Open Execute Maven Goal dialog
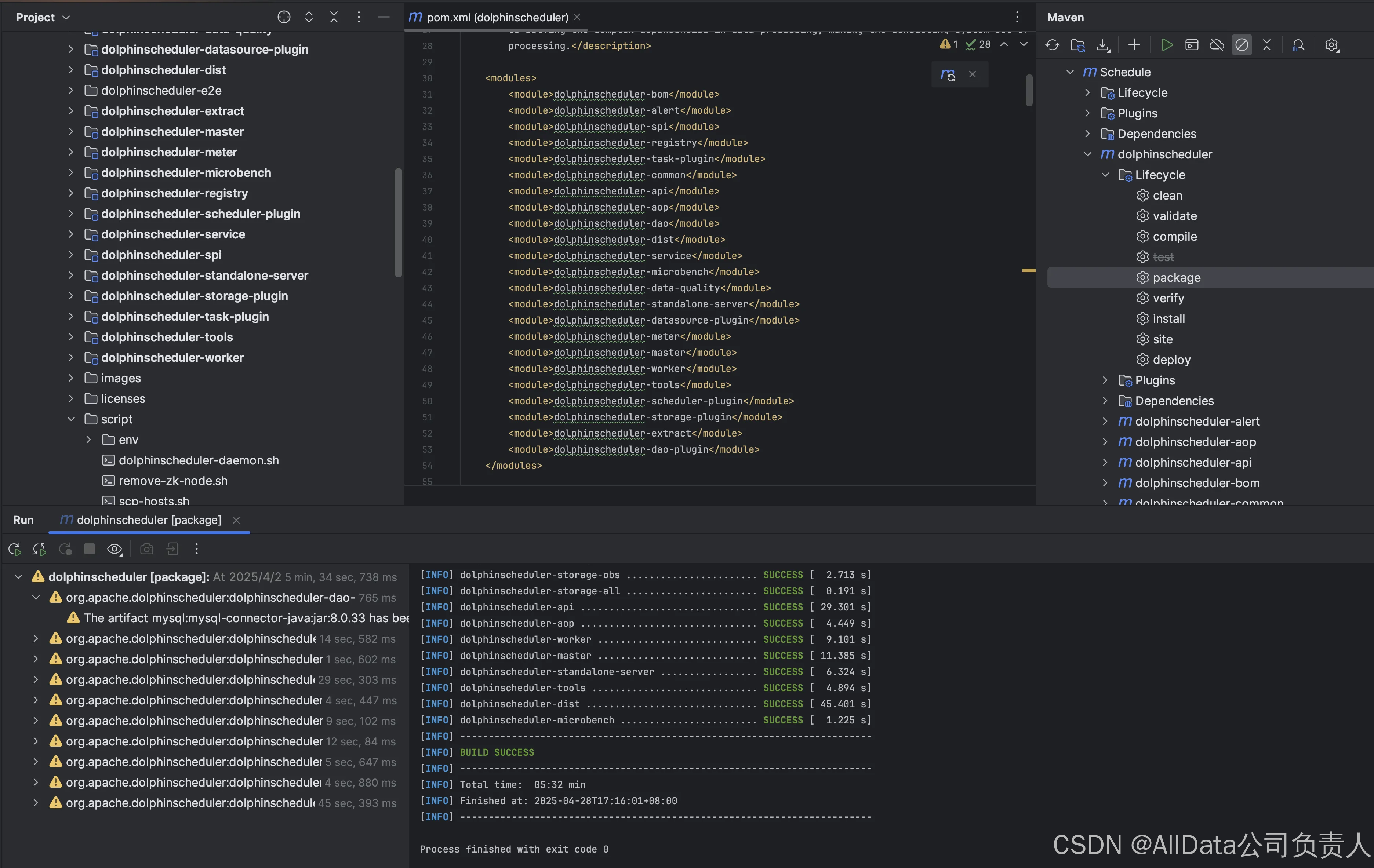The width and height of the screenshot is (1374, 868). pyautogui.click(x=1191, y=45)
